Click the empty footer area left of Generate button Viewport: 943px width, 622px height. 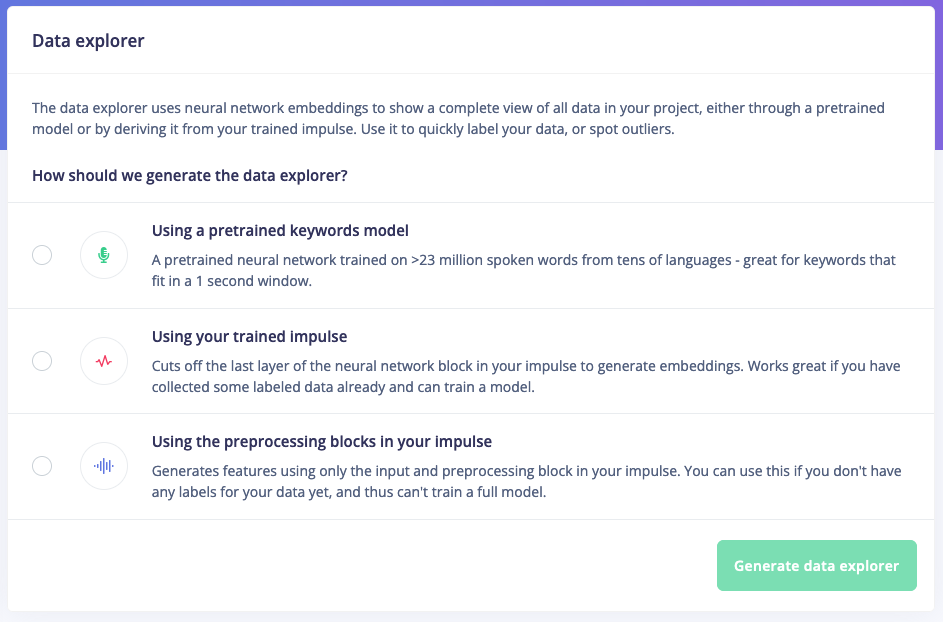[x=361, y=565]
